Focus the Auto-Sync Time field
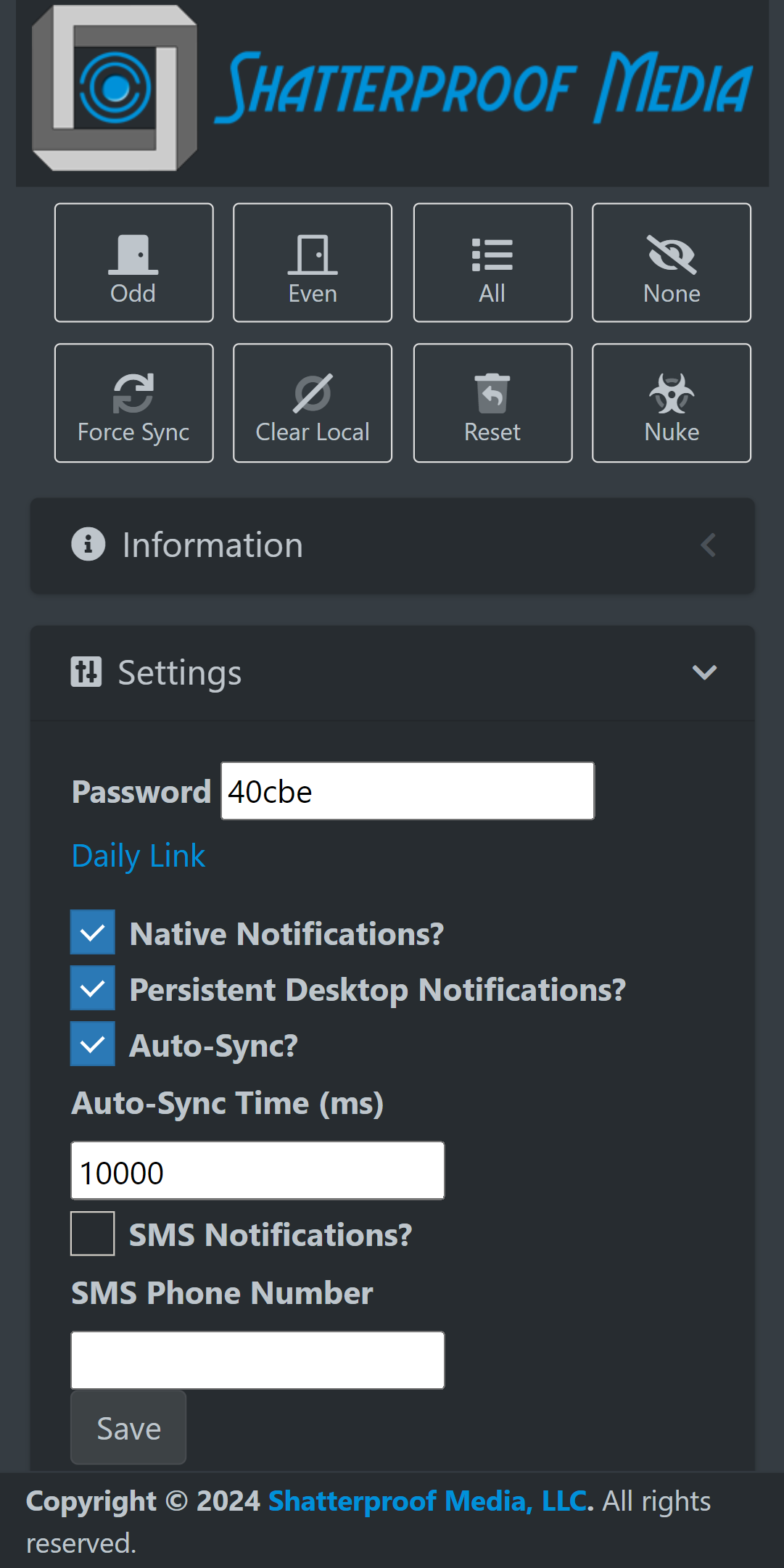784x1568 pixels. [x=257, y=1171]
